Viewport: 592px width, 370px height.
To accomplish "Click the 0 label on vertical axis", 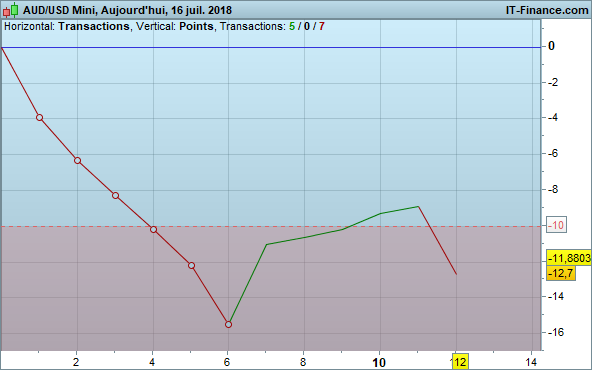I will point(551,46).
